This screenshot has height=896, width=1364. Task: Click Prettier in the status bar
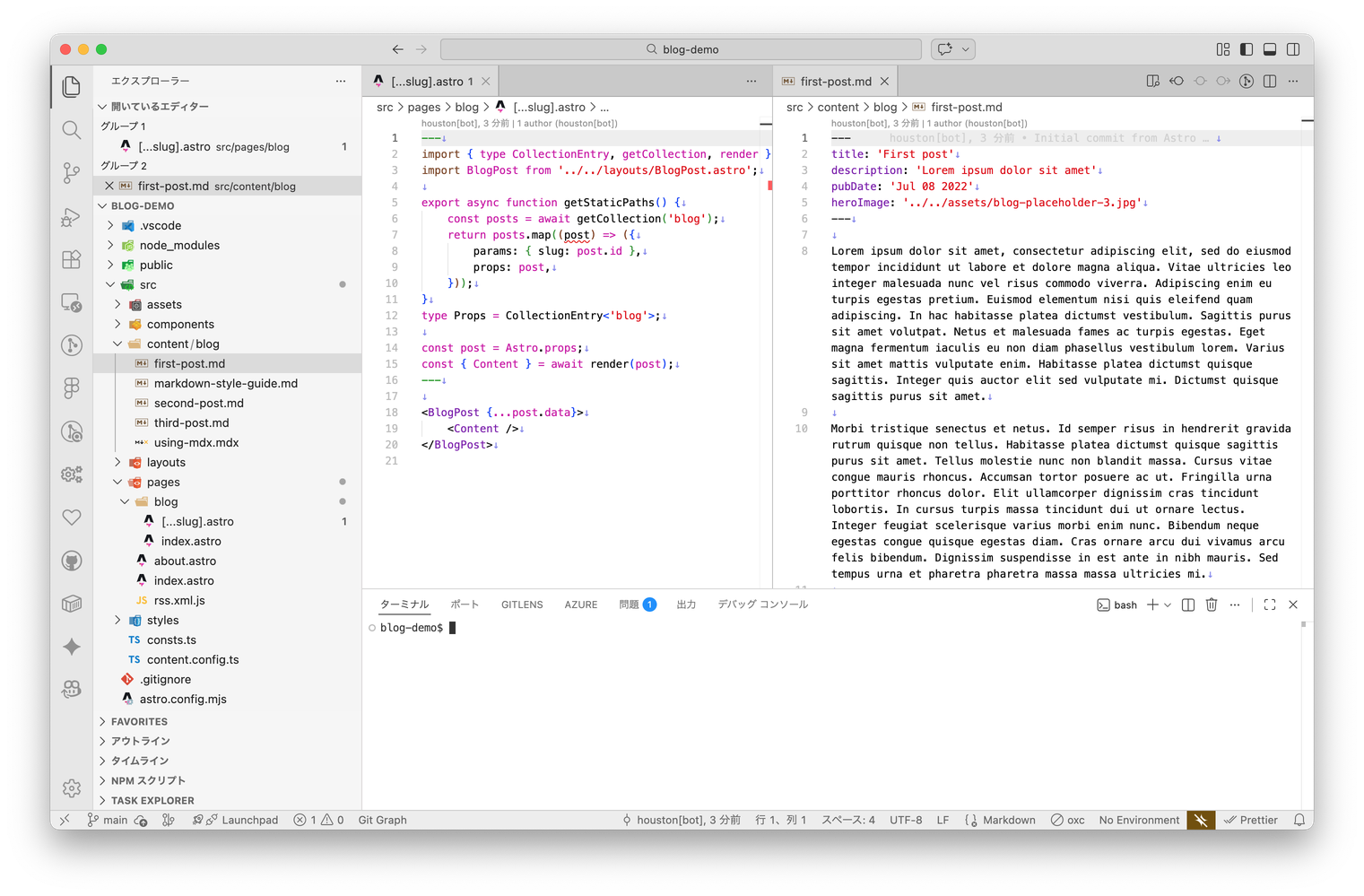coord(1251,820)
